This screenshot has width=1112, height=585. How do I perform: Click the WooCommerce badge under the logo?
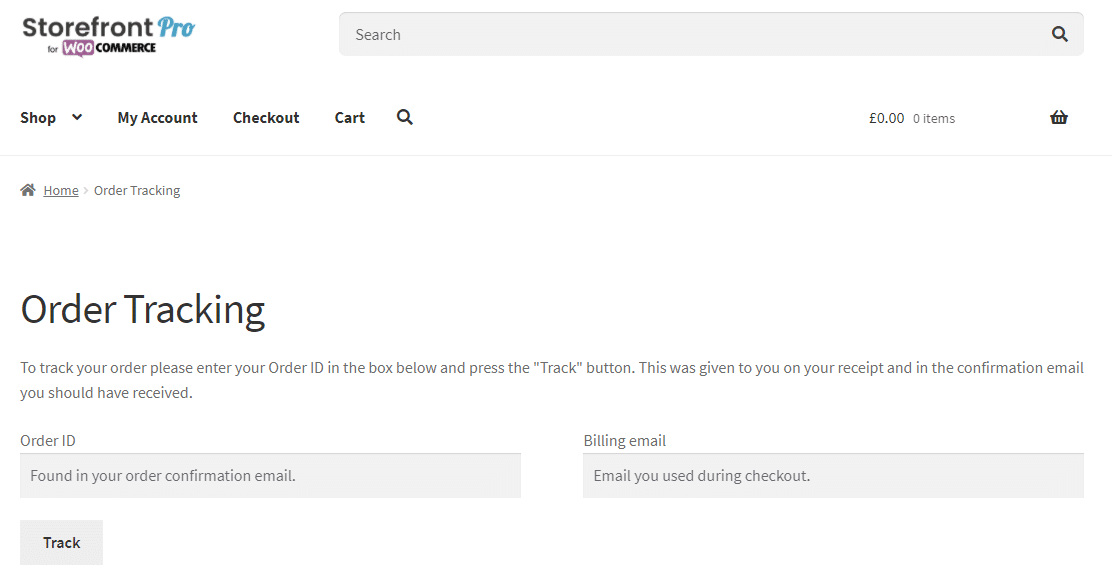109,48
